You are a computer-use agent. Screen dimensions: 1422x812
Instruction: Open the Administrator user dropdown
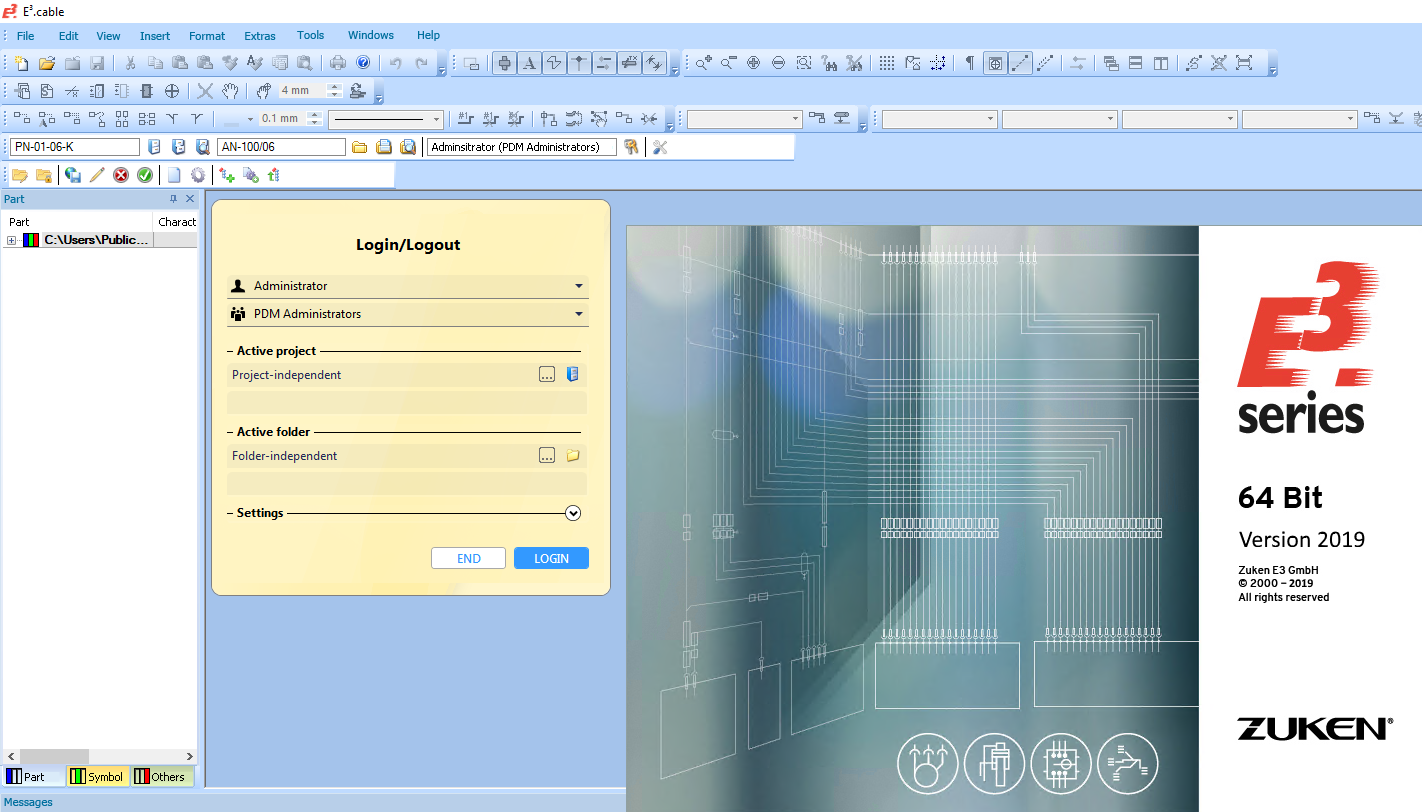[578, 286]
